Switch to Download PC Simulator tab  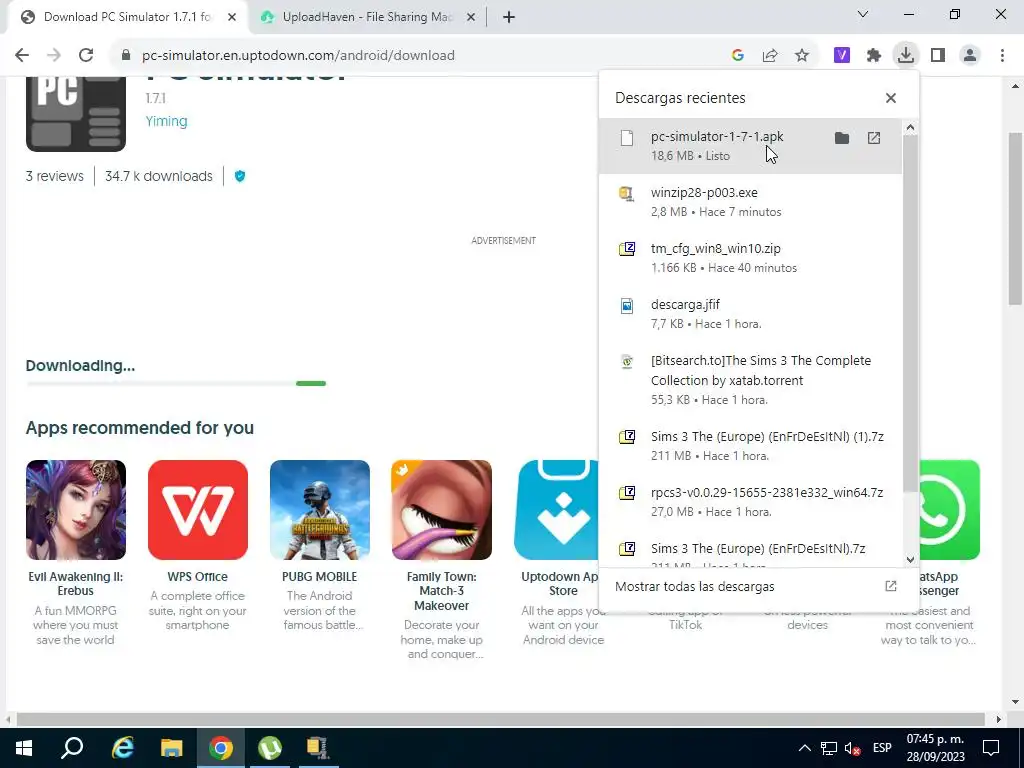coord(127,17)
